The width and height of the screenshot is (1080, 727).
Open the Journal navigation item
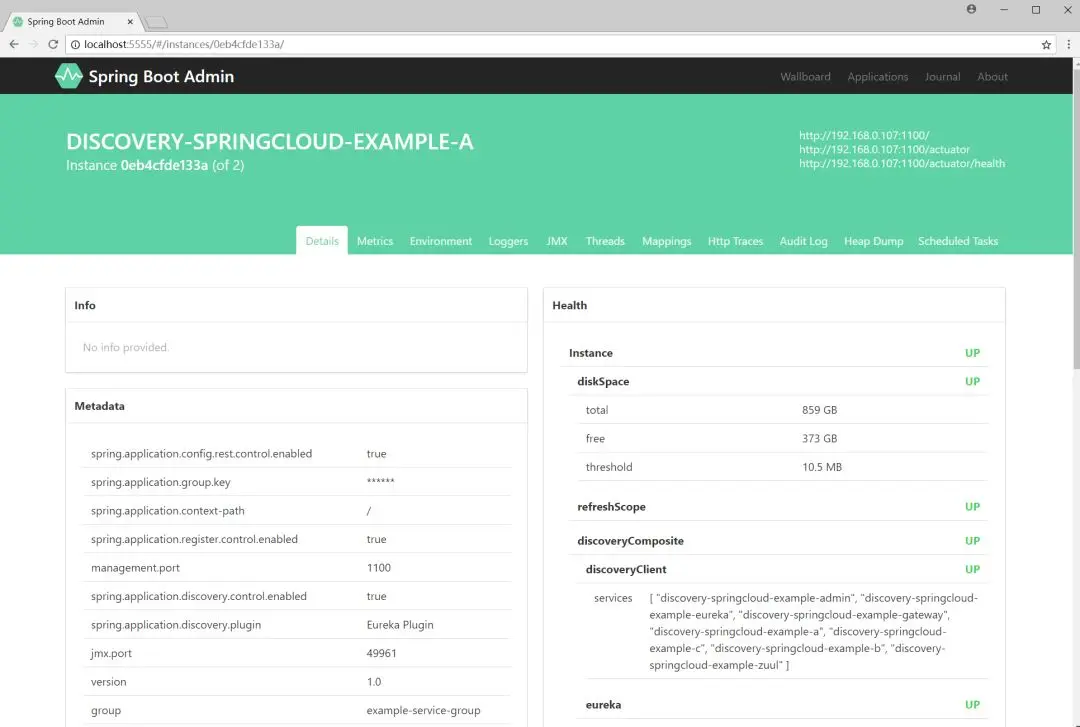coord(942,76)
